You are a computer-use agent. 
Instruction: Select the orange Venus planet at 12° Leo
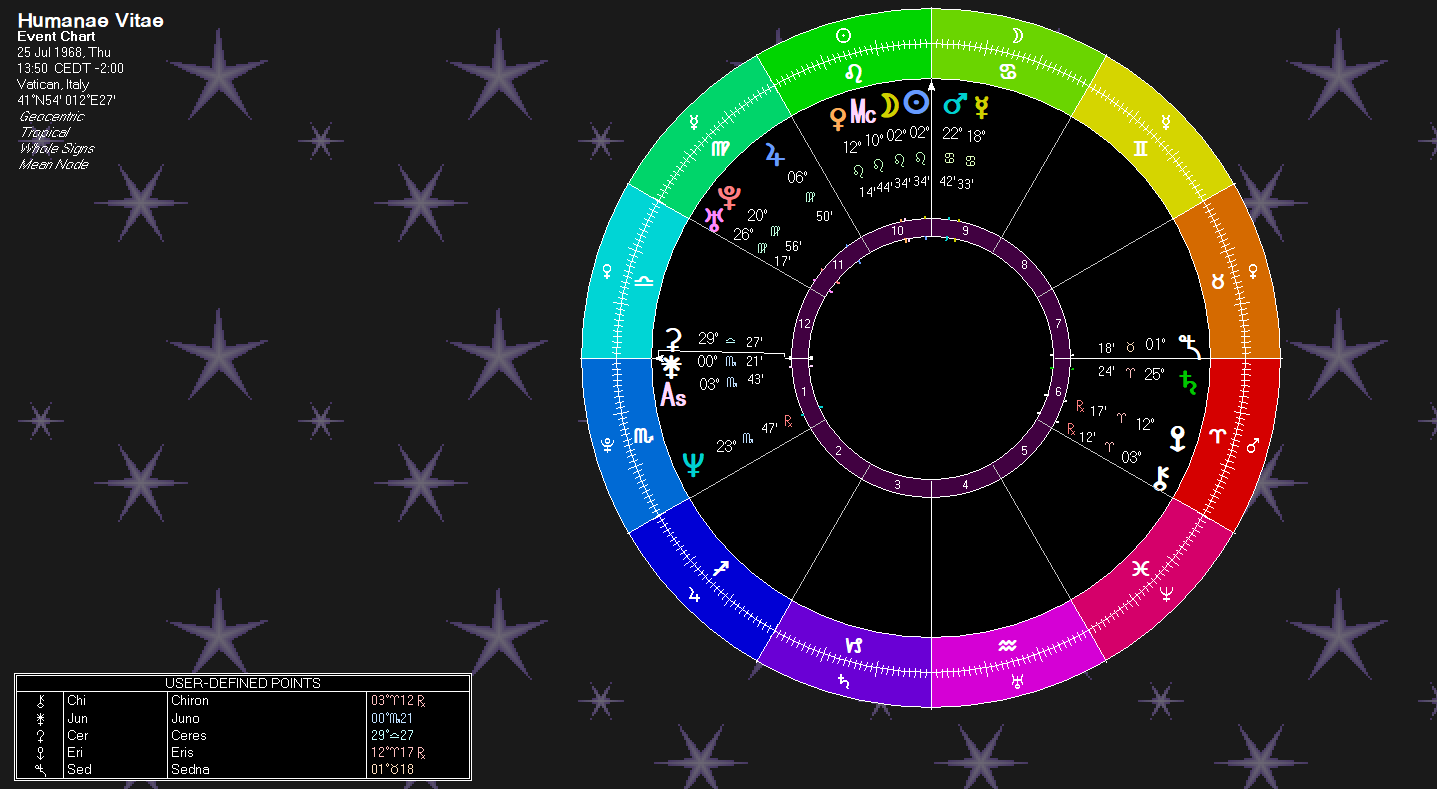click(x=837, y=119)
